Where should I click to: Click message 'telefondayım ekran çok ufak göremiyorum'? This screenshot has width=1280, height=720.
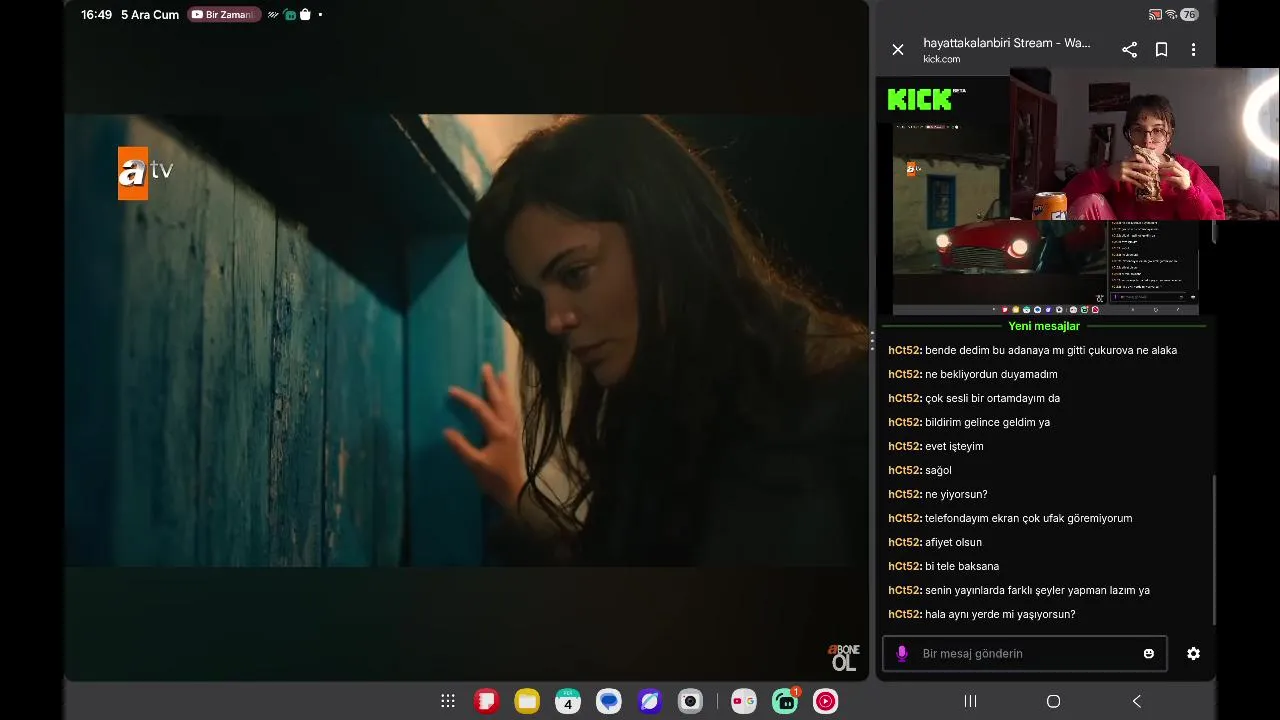(x=1028, y=518)
